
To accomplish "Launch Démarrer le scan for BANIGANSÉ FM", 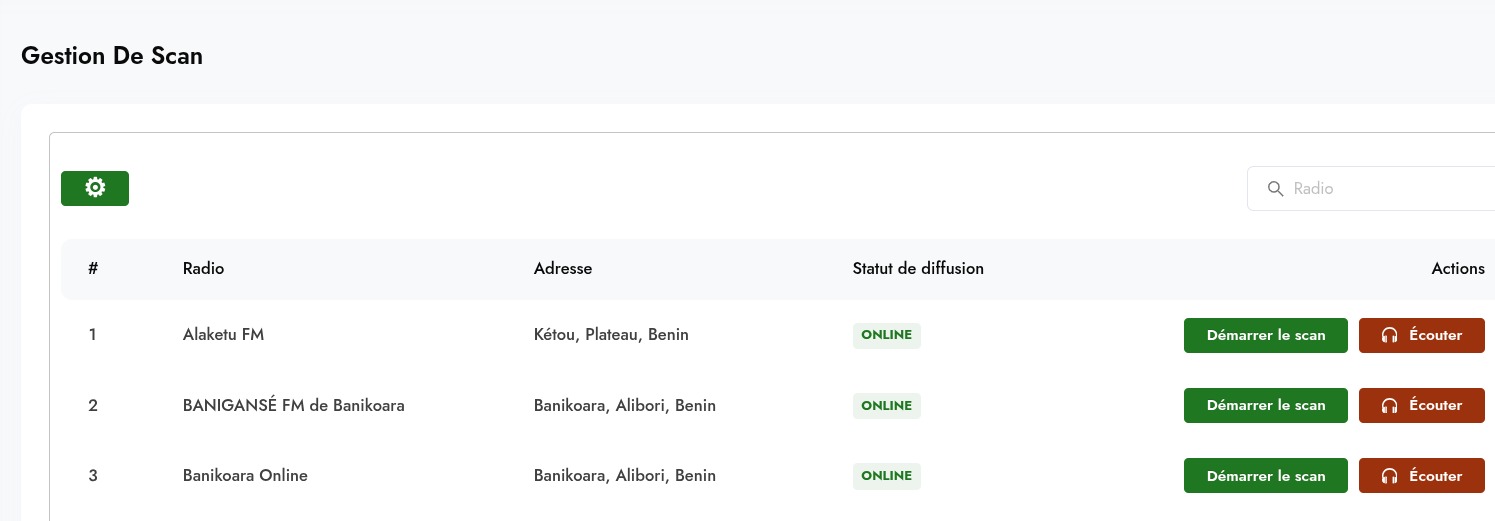I will pyautogui.click(x=1265, y=406).
